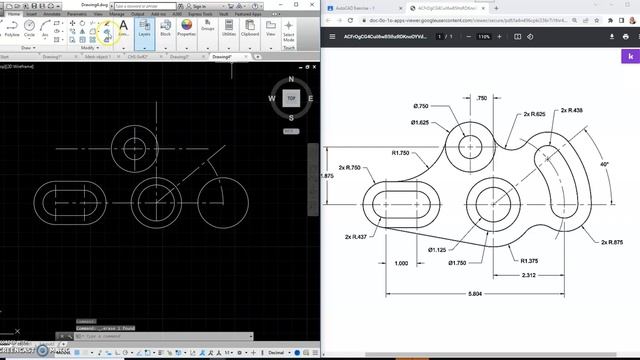Open the Utilities panel icon
The image size is (640, 360).
point(229,28)
